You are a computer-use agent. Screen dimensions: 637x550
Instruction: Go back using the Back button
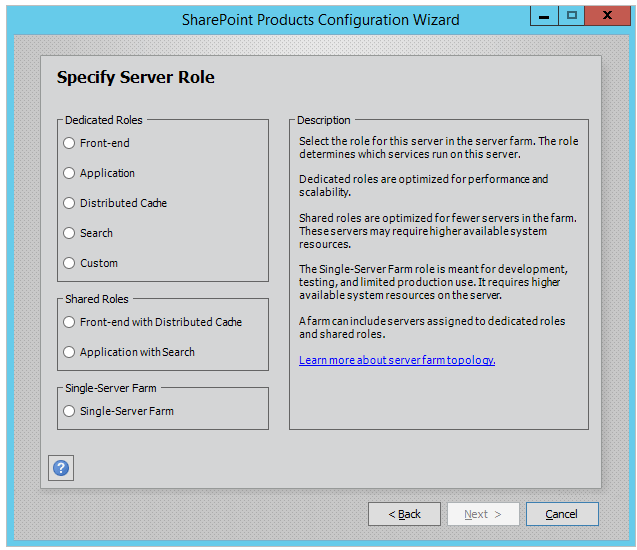[404, 514]
